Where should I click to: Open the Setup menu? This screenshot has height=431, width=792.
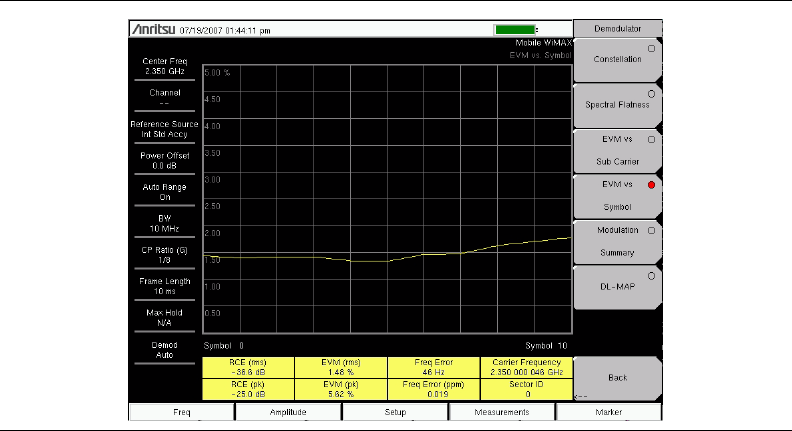click(x=395, y=411)
